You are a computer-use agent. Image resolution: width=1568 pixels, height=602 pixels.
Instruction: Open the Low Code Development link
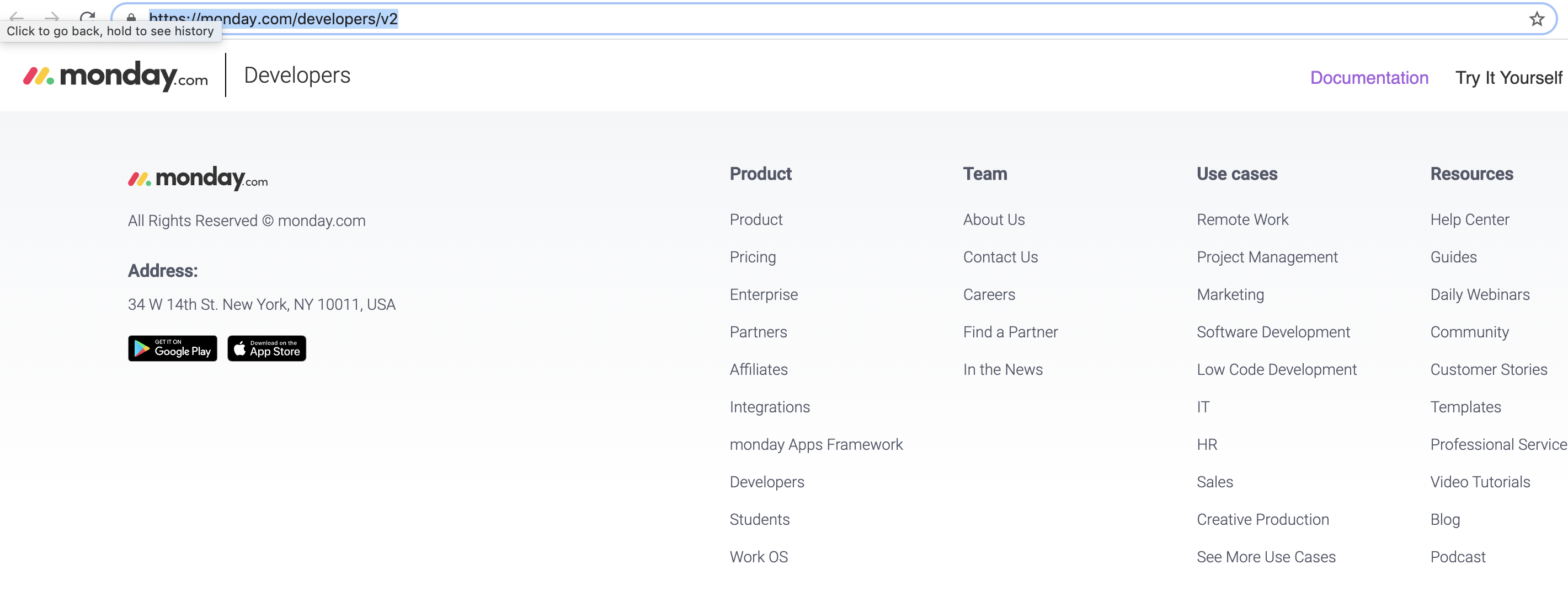1277,370
